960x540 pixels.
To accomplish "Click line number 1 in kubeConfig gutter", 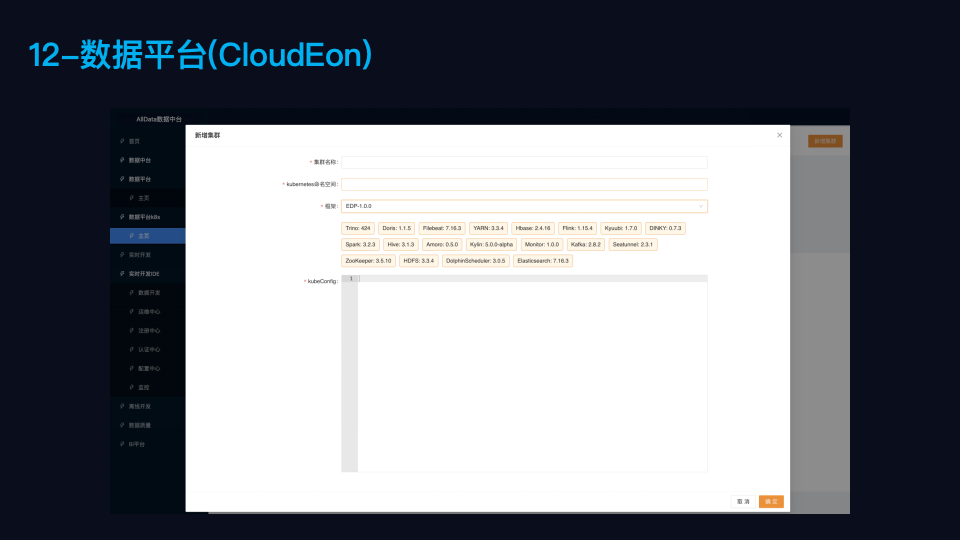I will [351, 279].
